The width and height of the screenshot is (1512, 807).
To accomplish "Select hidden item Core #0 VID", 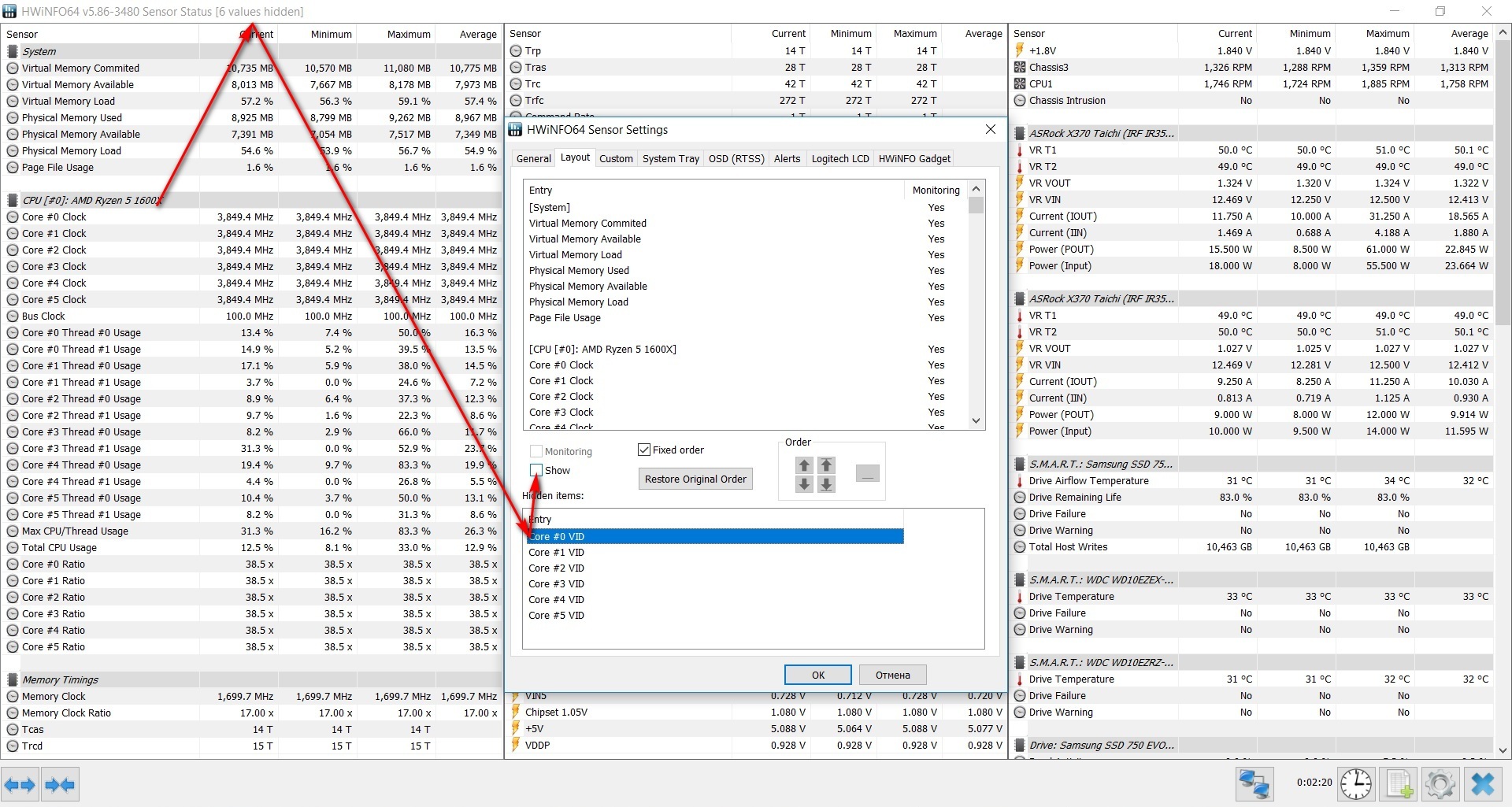I will coord(715,536).
